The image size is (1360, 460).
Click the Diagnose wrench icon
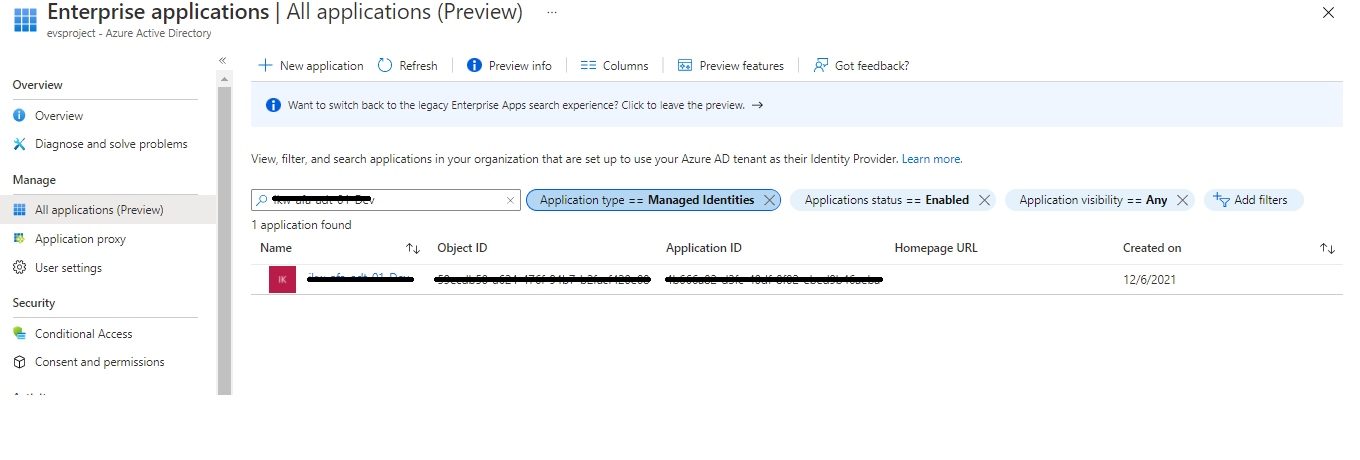click(19, 144)
